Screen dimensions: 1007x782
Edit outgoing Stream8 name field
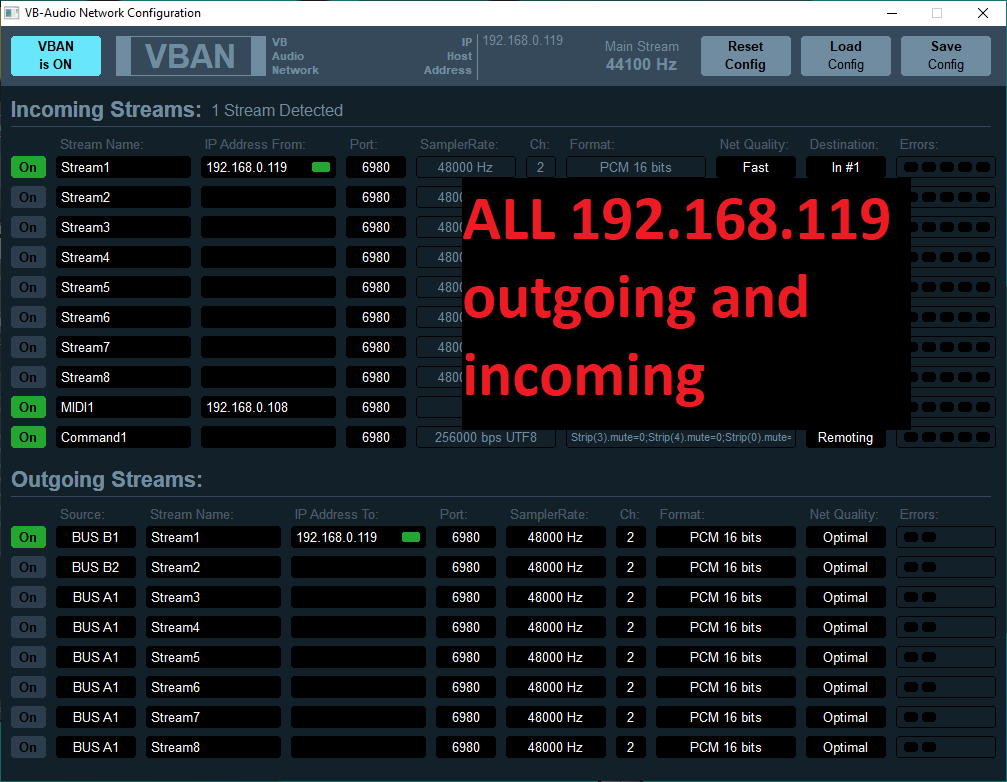click(213, 747)
